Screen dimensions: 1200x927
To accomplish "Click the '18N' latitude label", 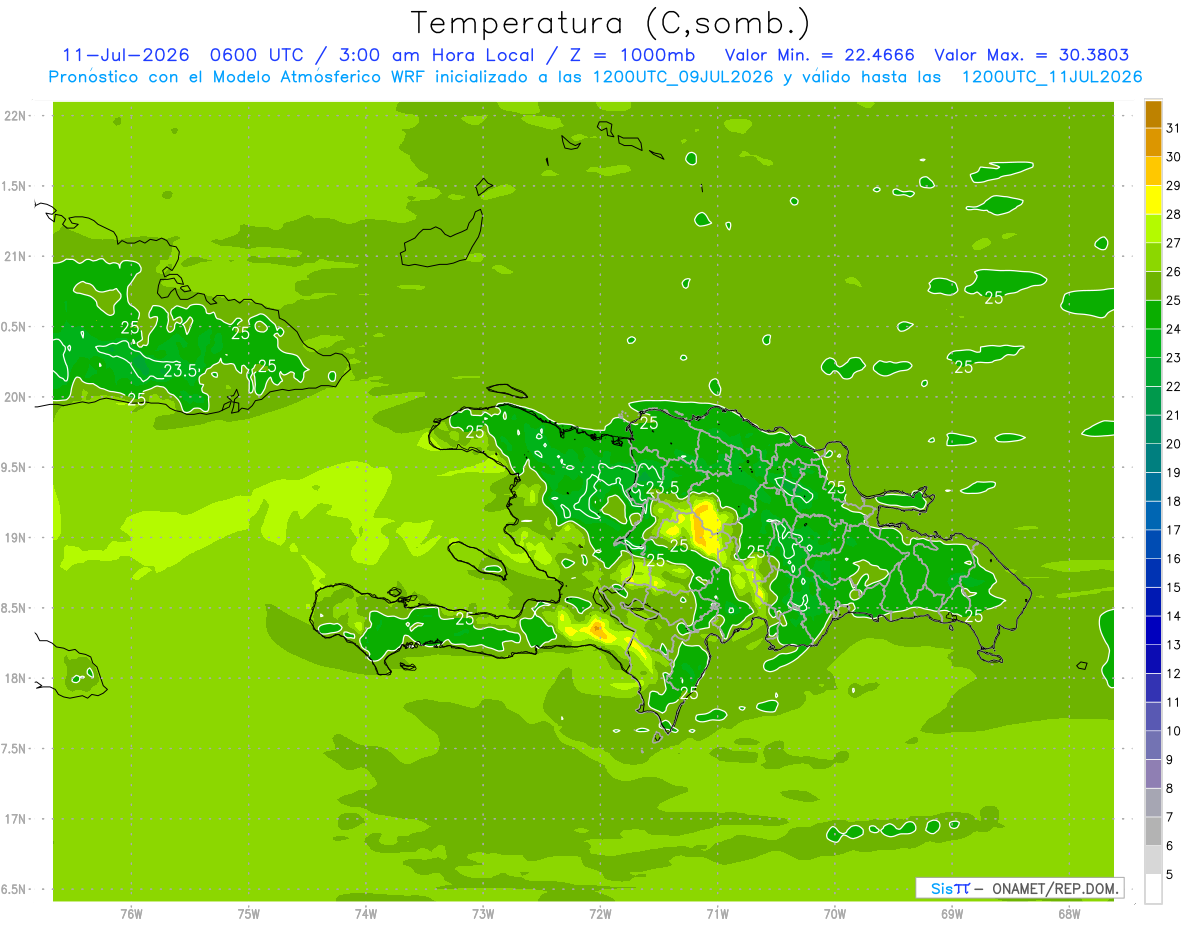I will [16, 678].
